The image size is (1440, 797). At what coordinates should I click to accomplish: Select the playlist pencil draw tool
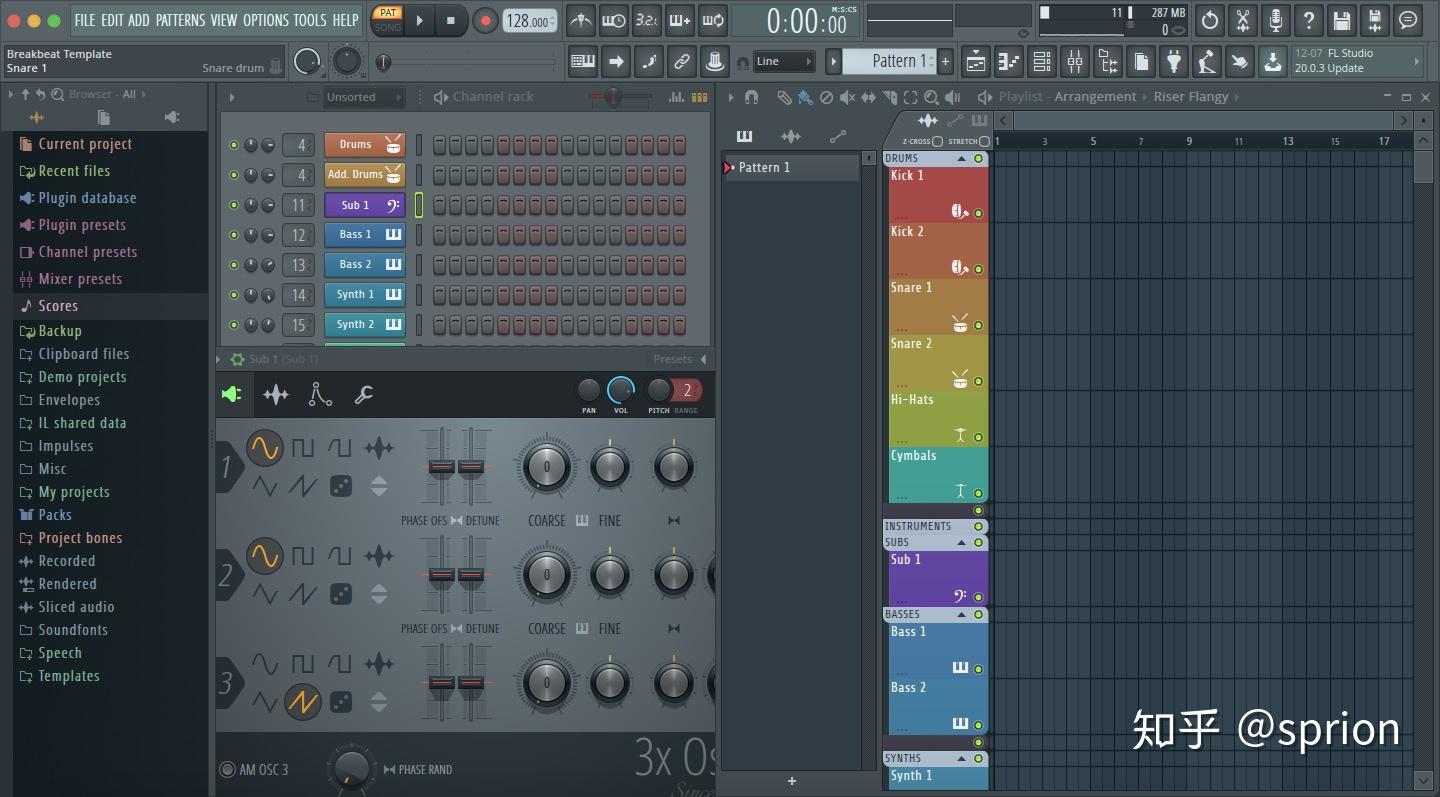pyautogui.click(x=785, y=97)
